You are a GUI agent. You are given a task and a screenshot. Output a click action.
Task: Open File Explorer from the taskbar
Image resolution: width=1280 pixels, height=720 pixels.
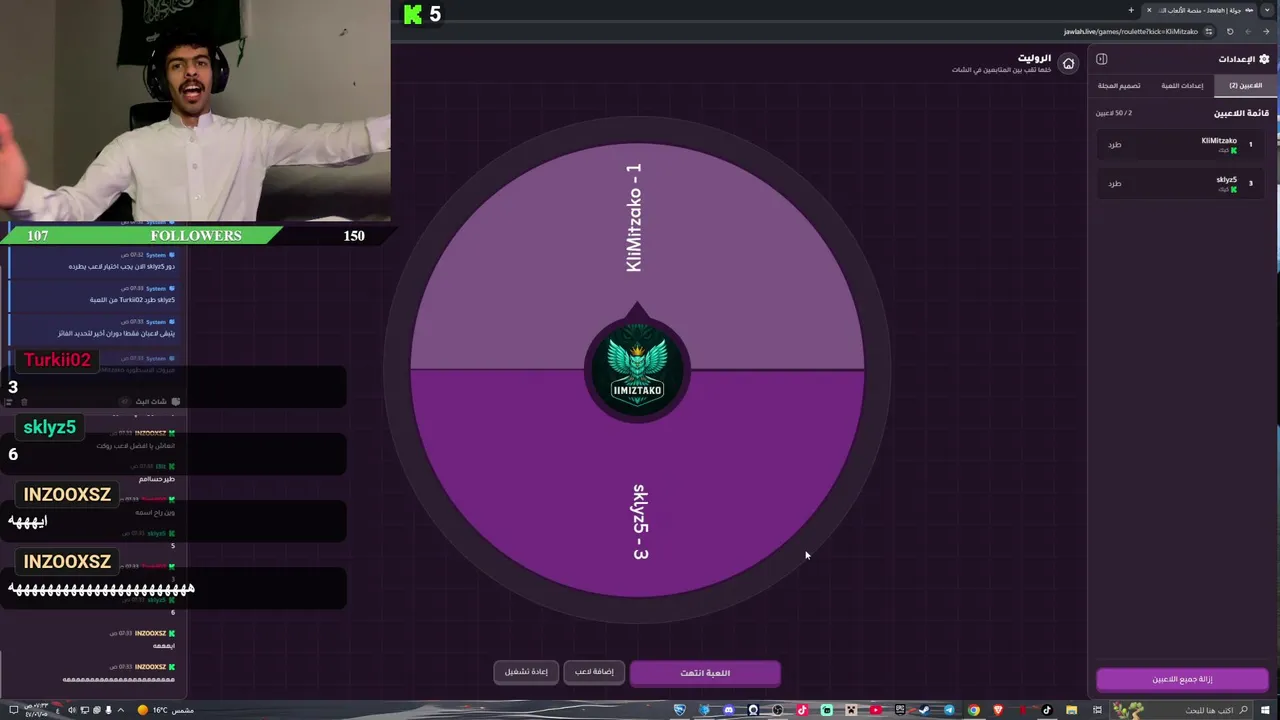coord(1071,710)
